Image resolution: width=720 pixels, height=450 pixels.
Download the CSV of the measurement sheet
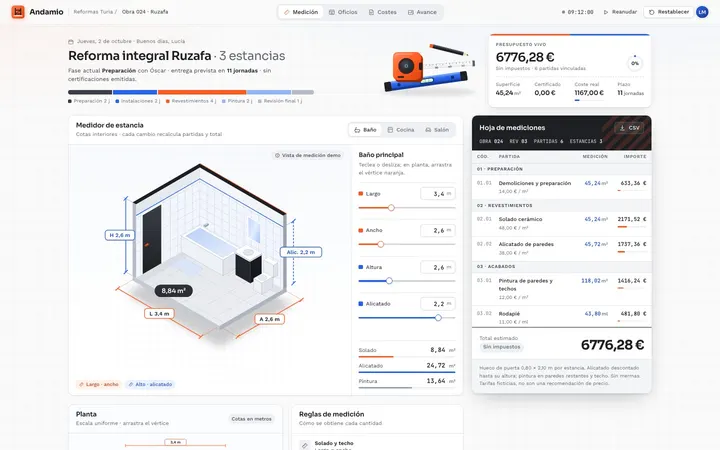tap(629, 128)
